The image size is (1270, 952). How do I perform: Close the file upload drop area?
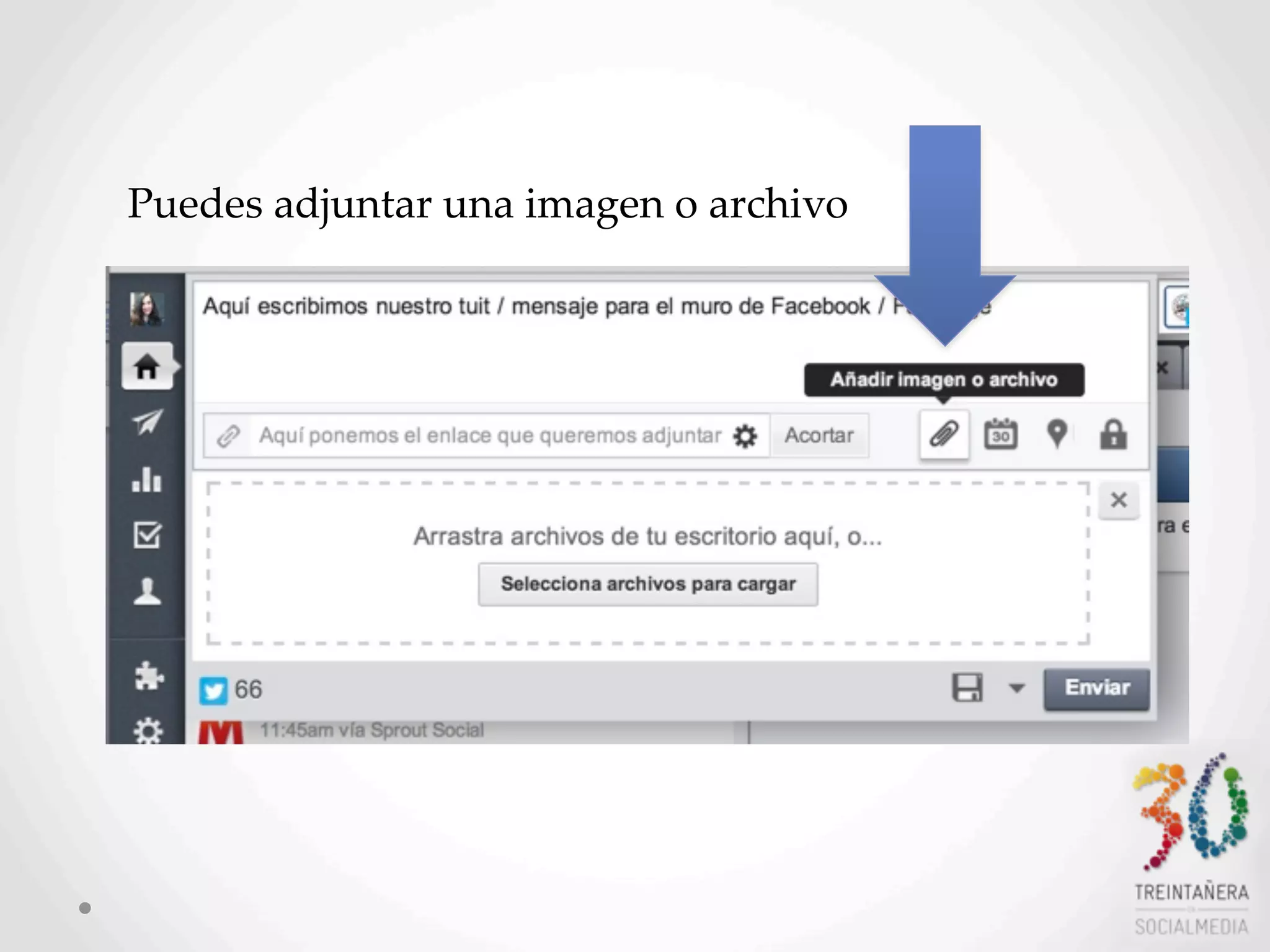[x=1119, y=500]
